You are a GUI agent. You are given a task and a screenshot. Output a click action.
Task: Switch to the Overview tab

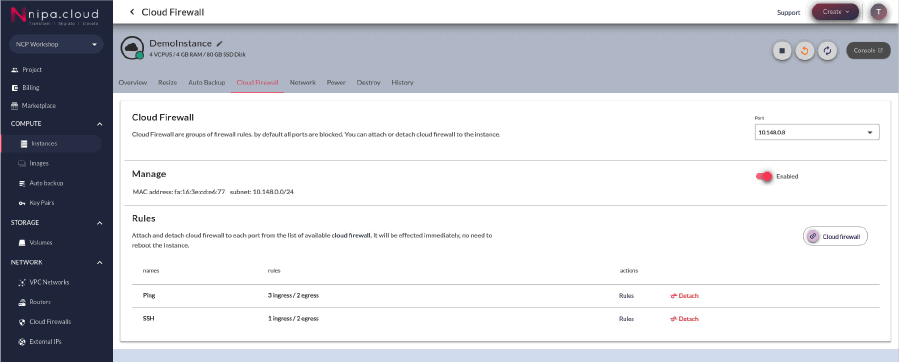(133, 83)
